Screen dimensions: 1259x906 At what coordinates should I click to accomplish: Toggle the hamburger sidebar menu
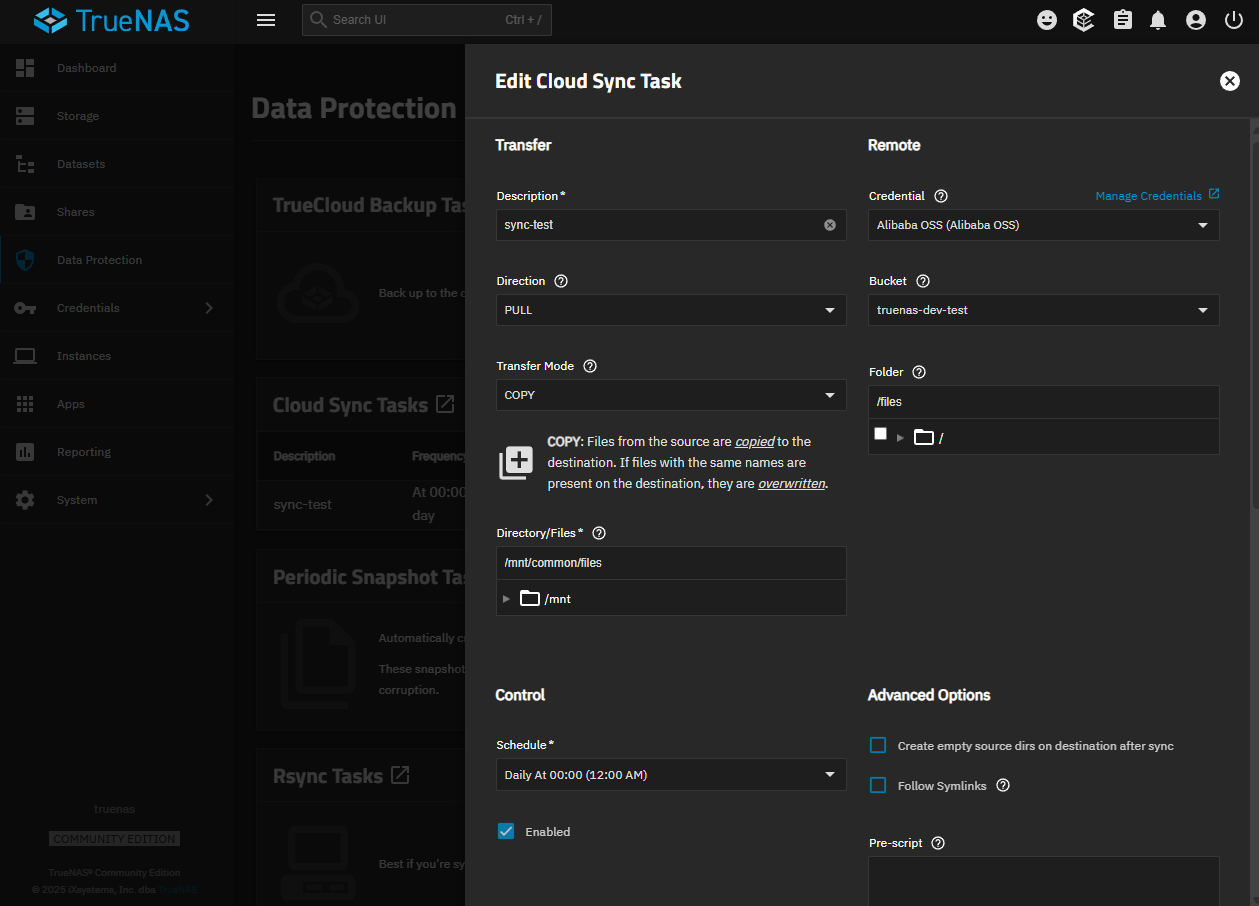click(266, 20)
